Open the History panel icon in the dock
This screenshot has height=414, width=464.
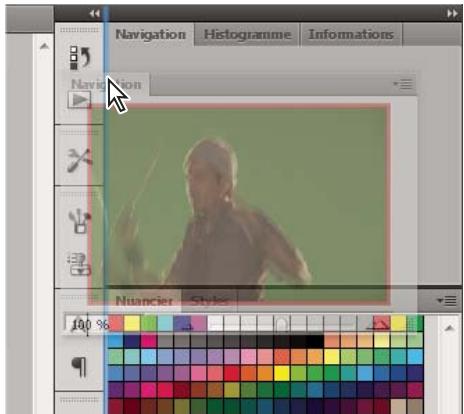pos(80,57)
